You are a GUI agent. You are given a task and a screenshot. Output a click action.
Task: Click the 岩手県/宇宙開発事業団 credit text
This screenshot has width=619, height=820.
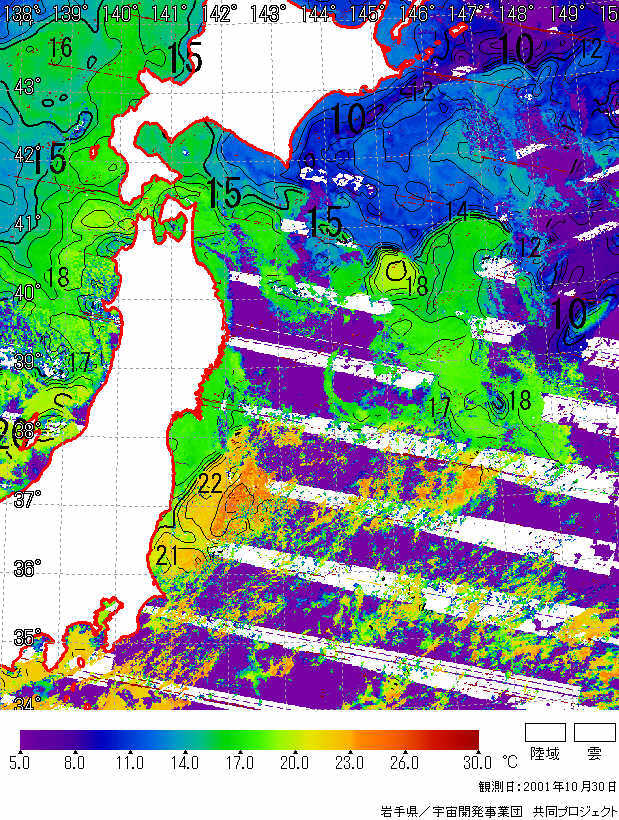pyautogui.click(x=499, y=811)
